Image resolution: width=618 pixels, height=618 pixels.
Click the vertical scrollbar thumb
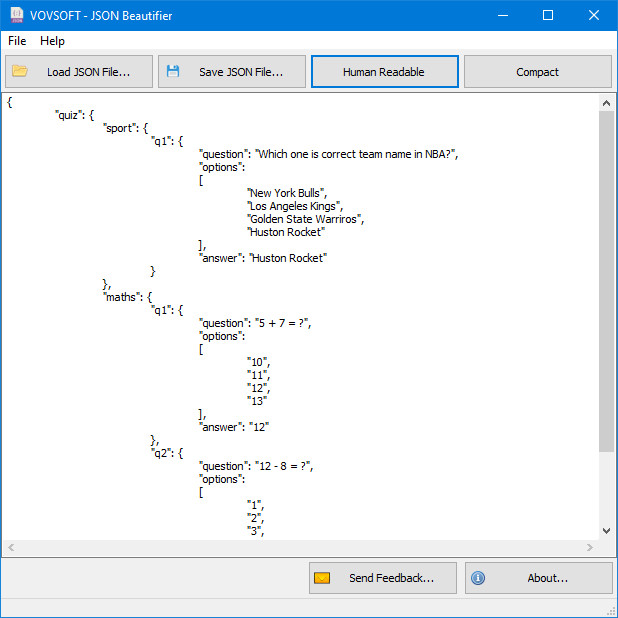tap(606, 281)
